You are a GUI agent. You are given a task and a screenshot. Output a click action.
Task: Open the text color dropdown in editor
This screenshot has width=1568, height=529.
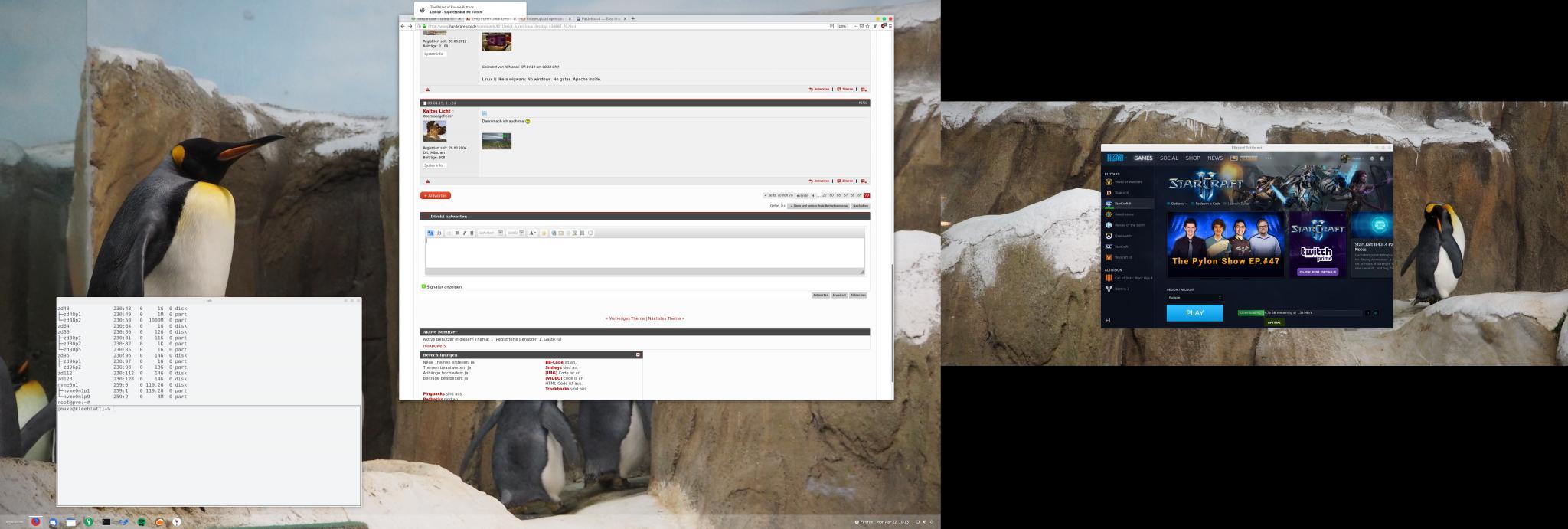(533, 233)
